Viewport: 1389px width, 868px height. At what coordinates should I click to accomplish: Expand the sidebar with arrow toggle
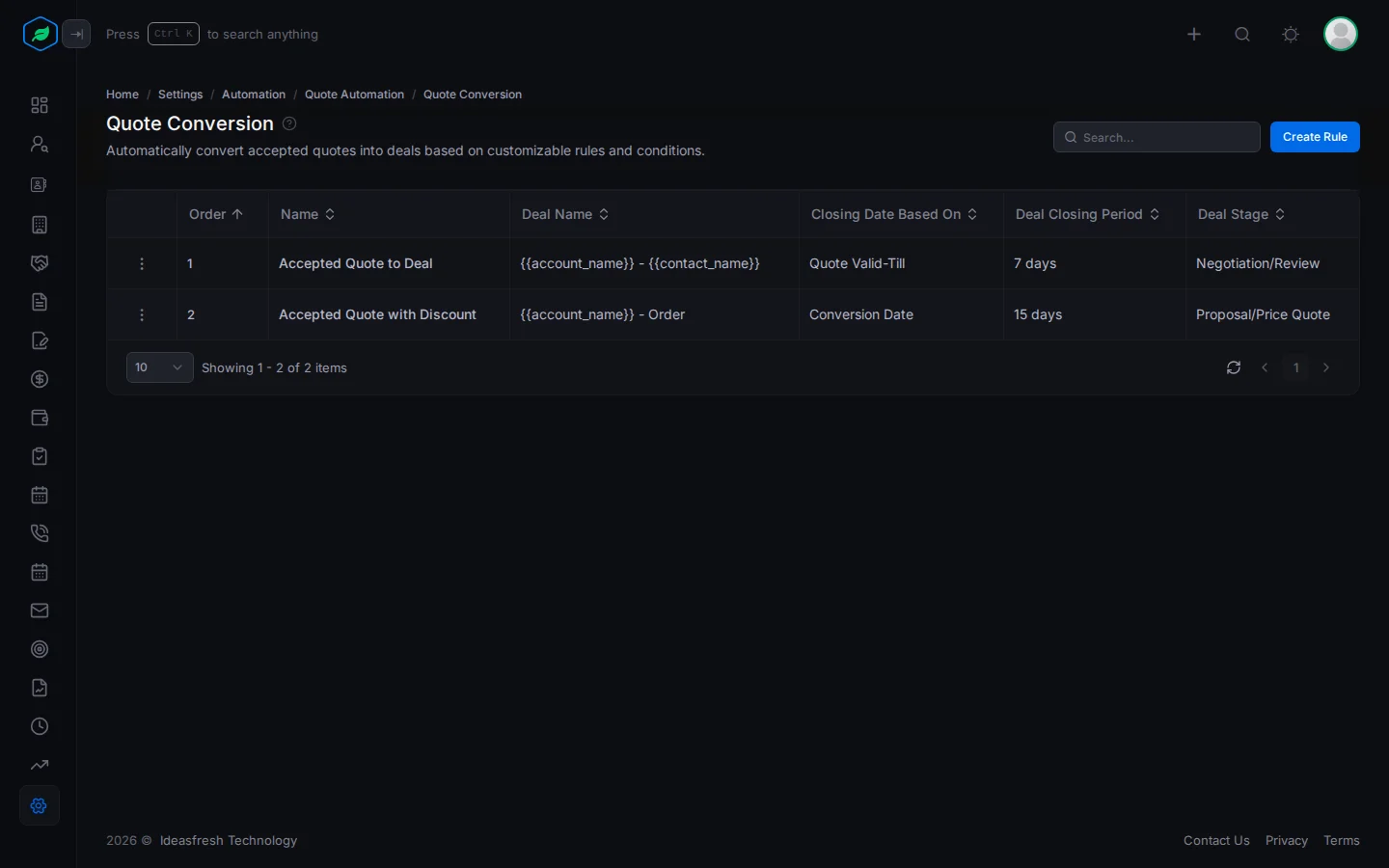point(76,34)
